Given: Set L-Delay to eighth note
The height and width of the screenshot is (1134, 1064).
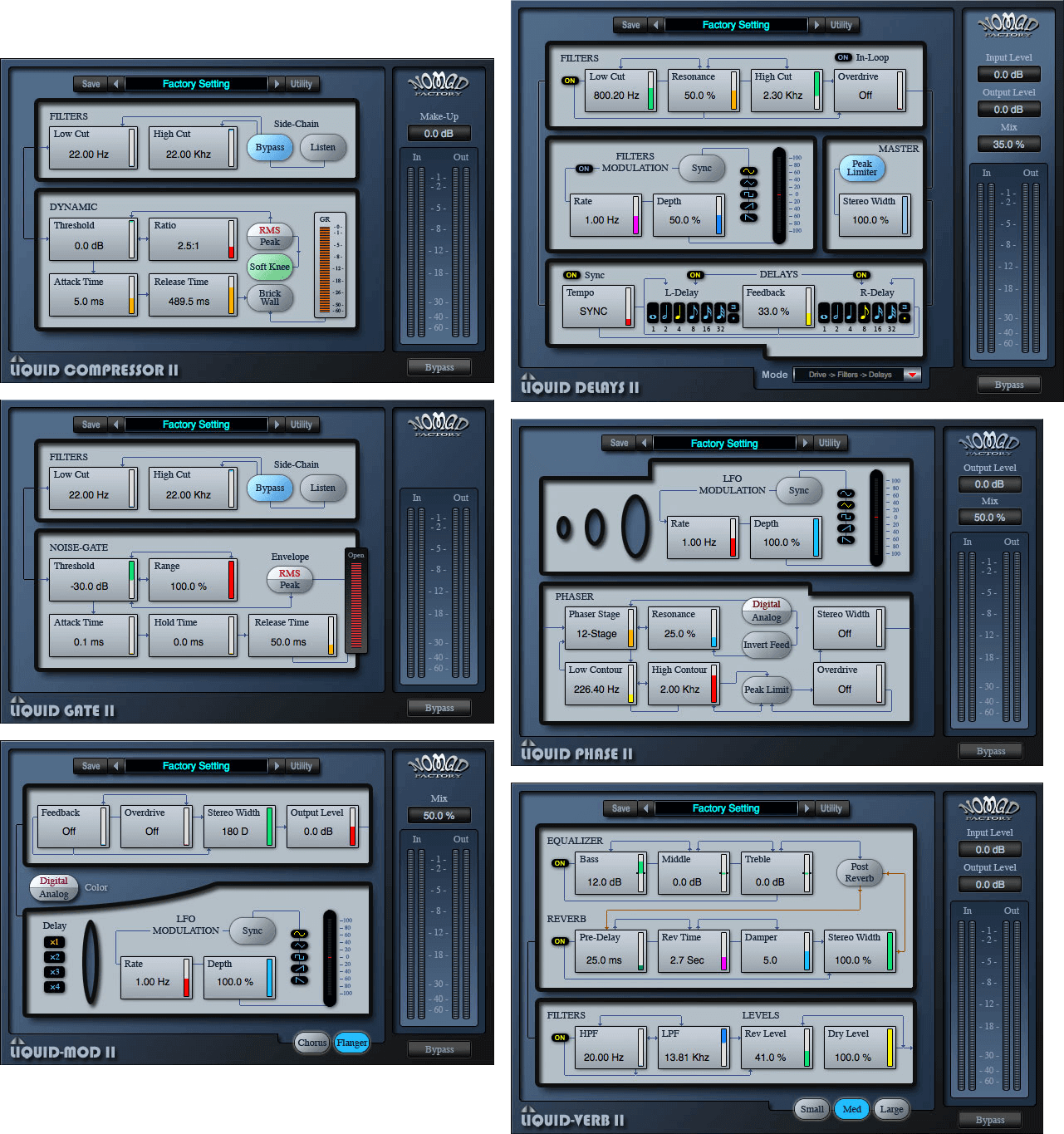Looking at the screenshot, I should (693, 312).
